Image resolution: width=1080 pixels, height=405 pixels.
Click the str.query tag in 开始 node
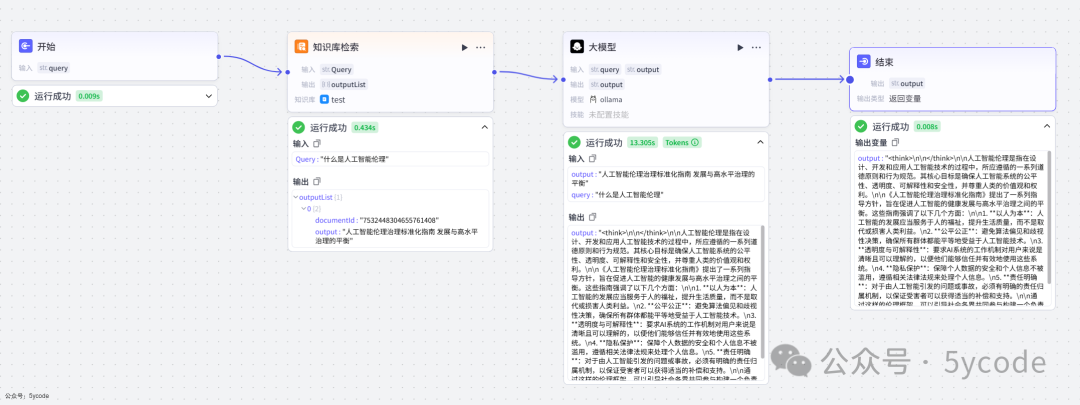(x=53, y=68)
